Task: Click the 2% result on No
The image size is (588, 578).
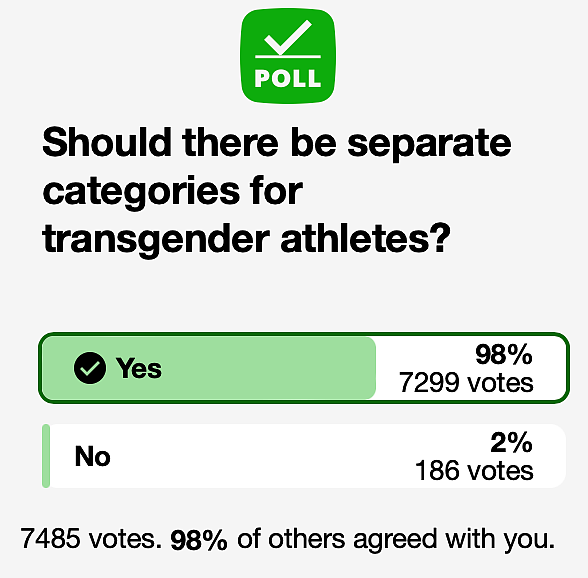Action: tap(512, 442)
